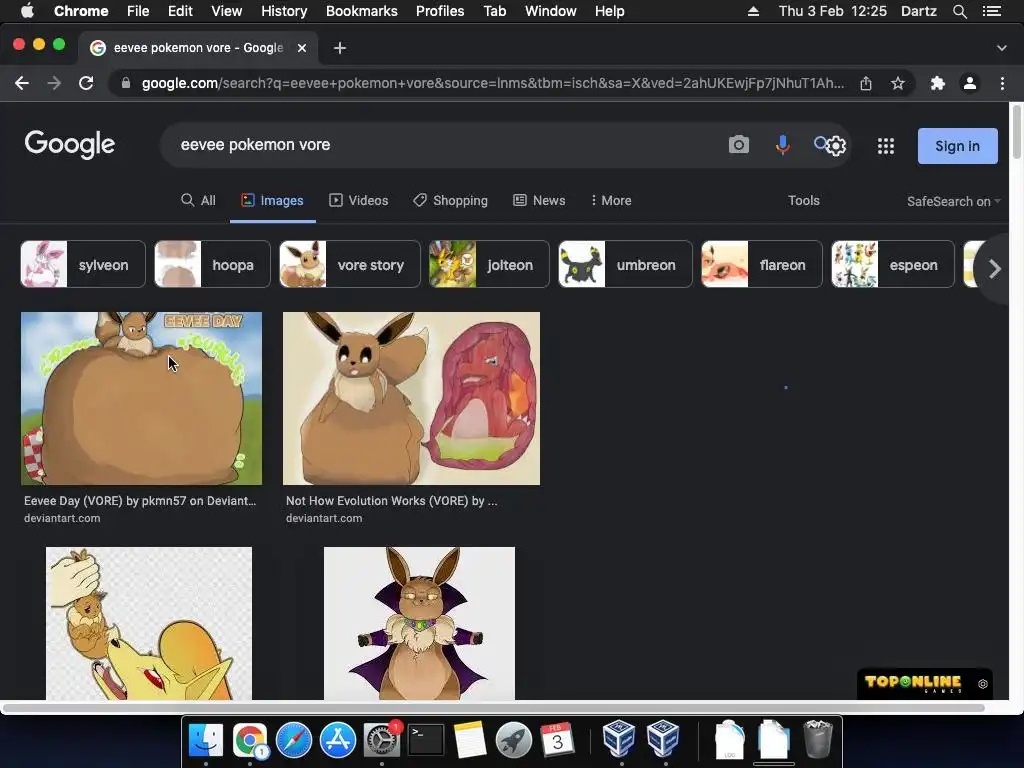The width and height of the screenshot is (1024, 768).
Task: View site info via lock icon
Action: (126, 84)
